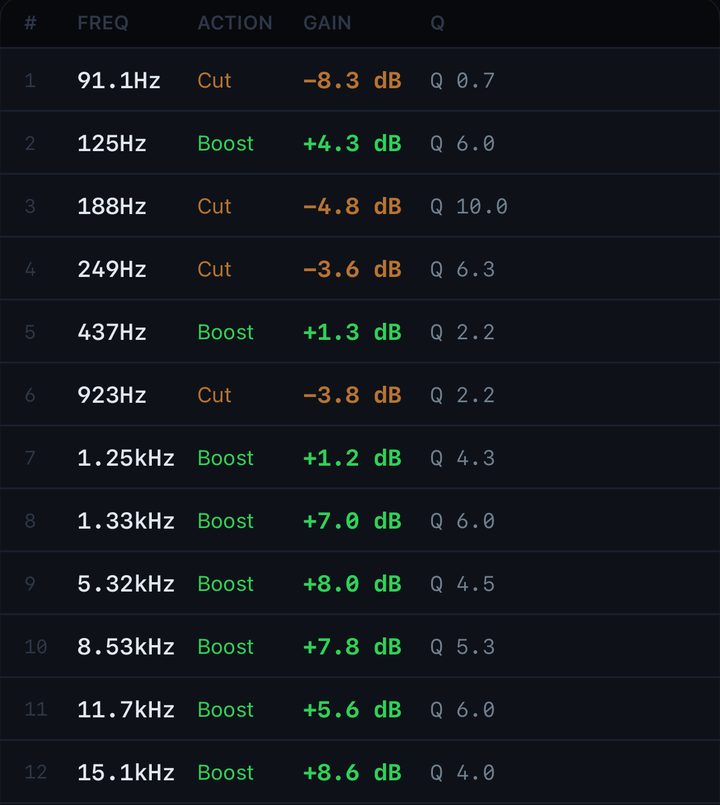
Task: Click the +4.3 dB gain value
Action: [x=352, y=144]
